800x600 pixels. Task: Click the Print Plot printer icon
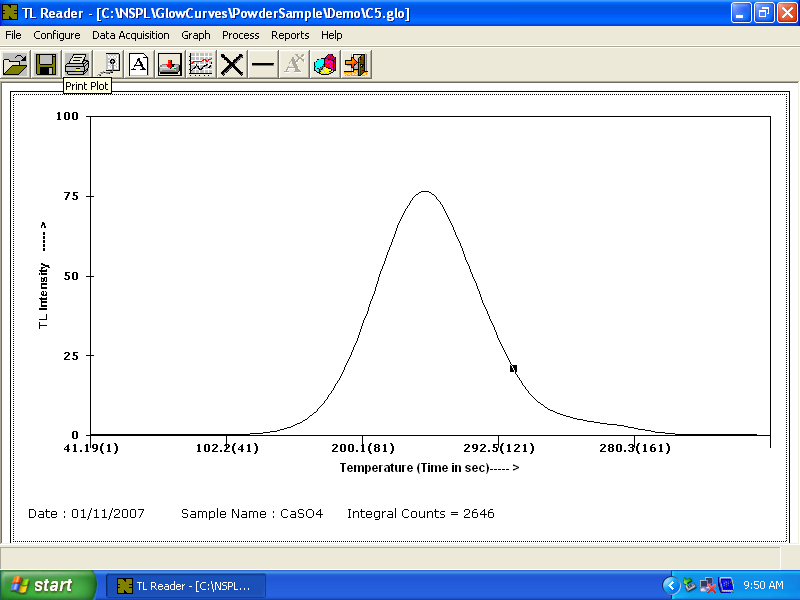pyautogui.click(x=77, y=65)
